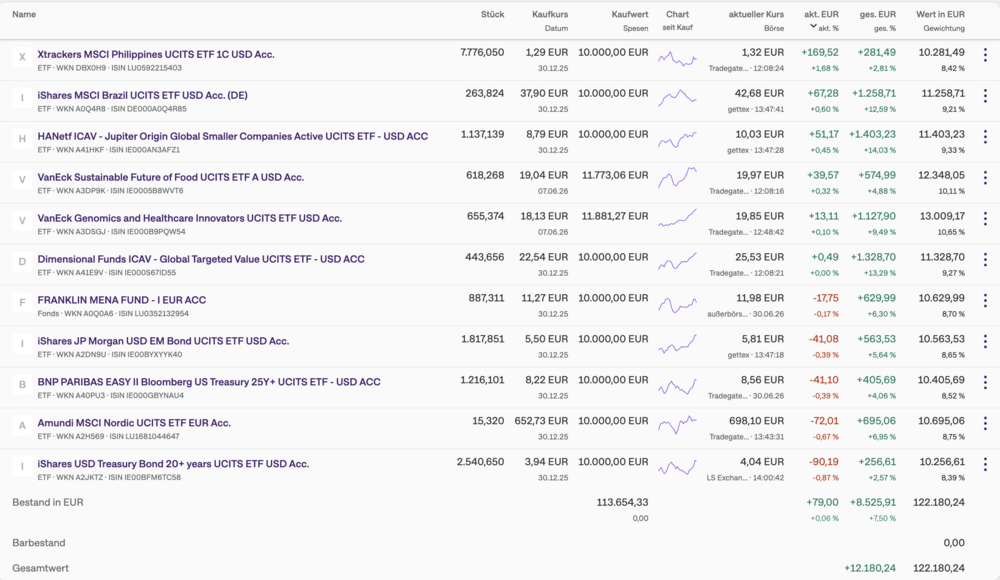1000x580 pixels.
Task: Sort by the Kaufkurs column header
Action: click(x=550, y=14)
